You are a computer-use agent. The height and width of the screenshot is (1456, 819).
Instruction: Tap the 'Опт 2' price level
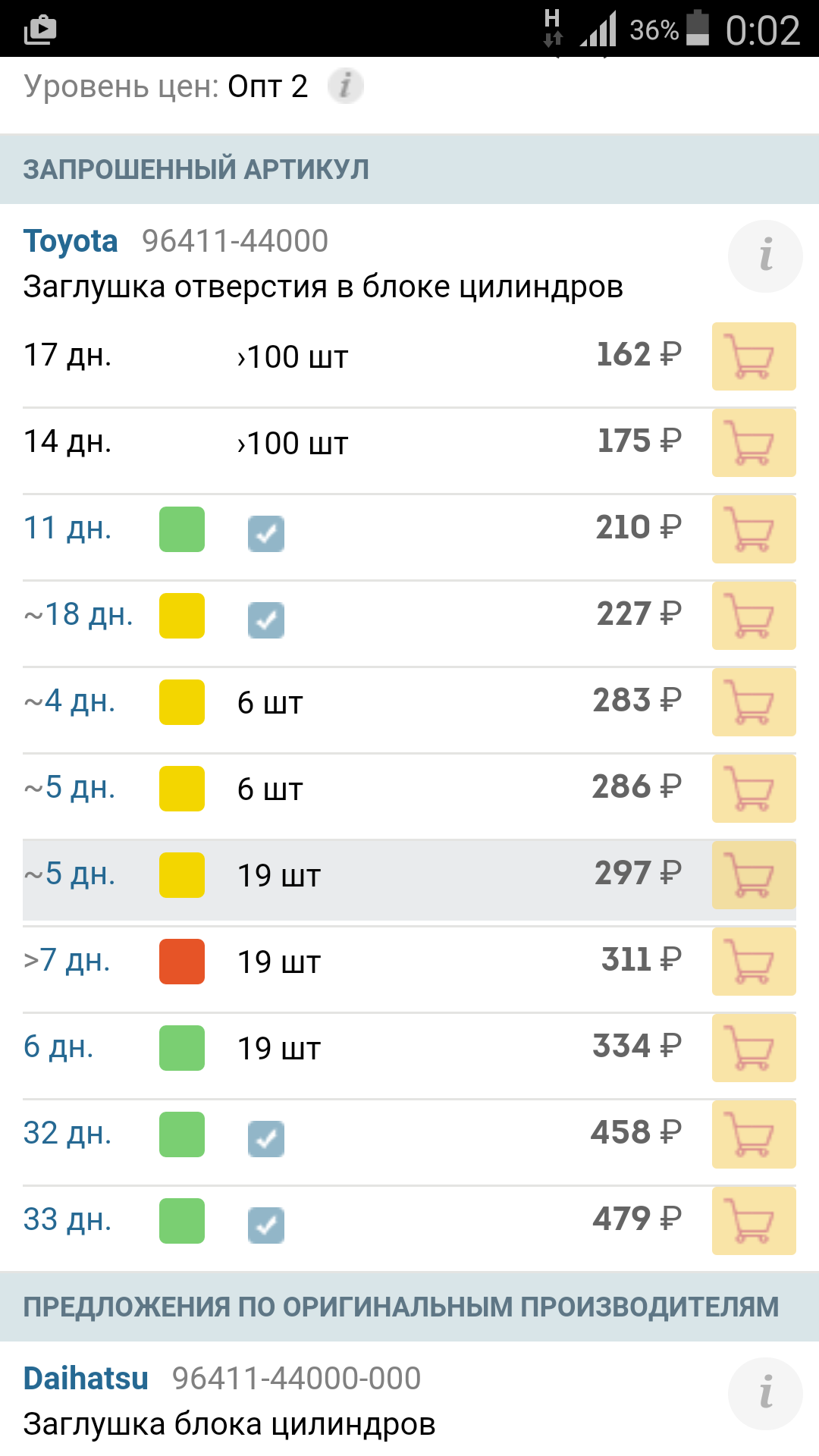(268, 86)
